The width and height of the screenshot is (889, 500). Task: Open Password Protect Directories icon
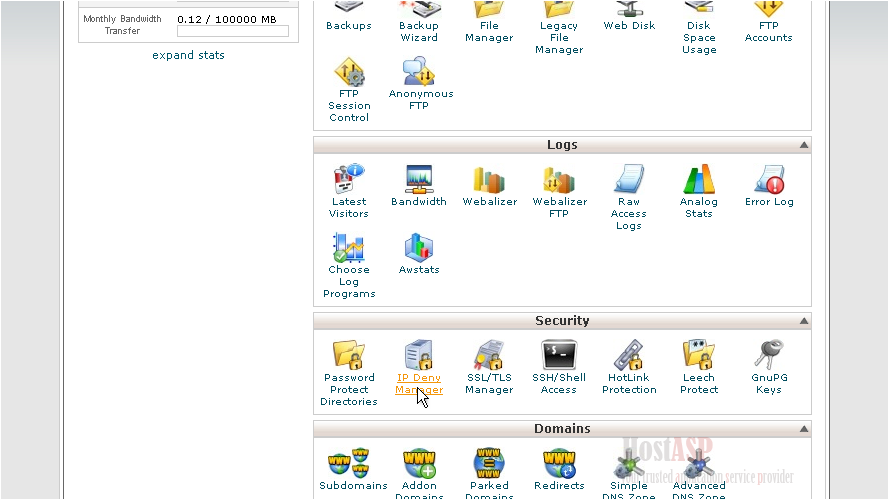pos(349,356)
